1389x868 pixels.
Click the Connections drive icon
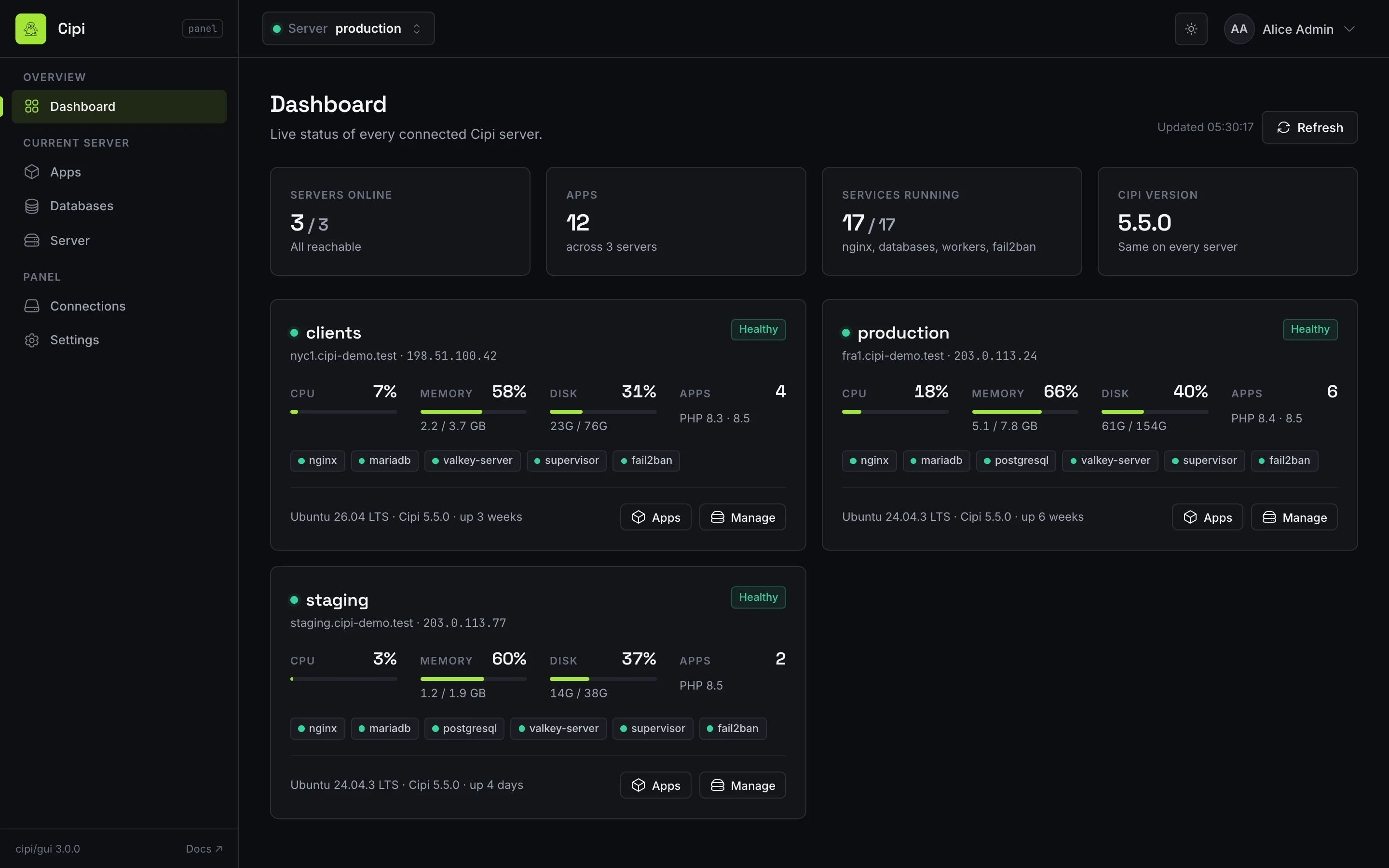point(31,306)
